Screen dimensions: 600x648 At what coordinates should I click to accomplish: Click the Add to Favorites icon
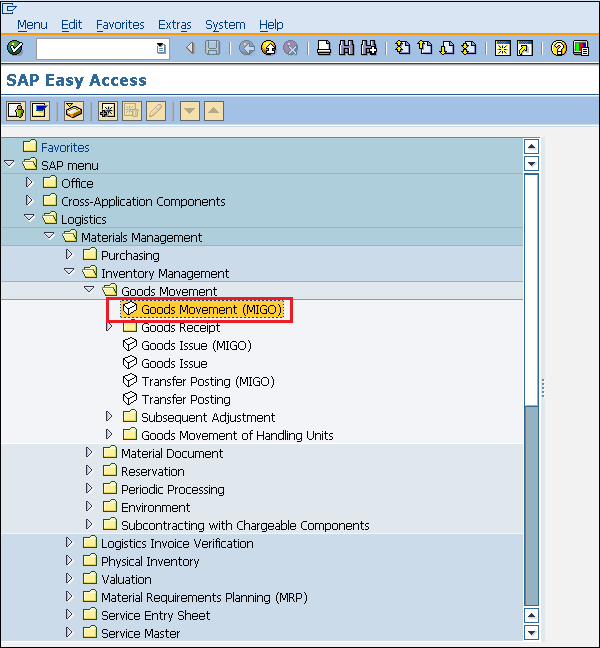[x=108, y=111]
